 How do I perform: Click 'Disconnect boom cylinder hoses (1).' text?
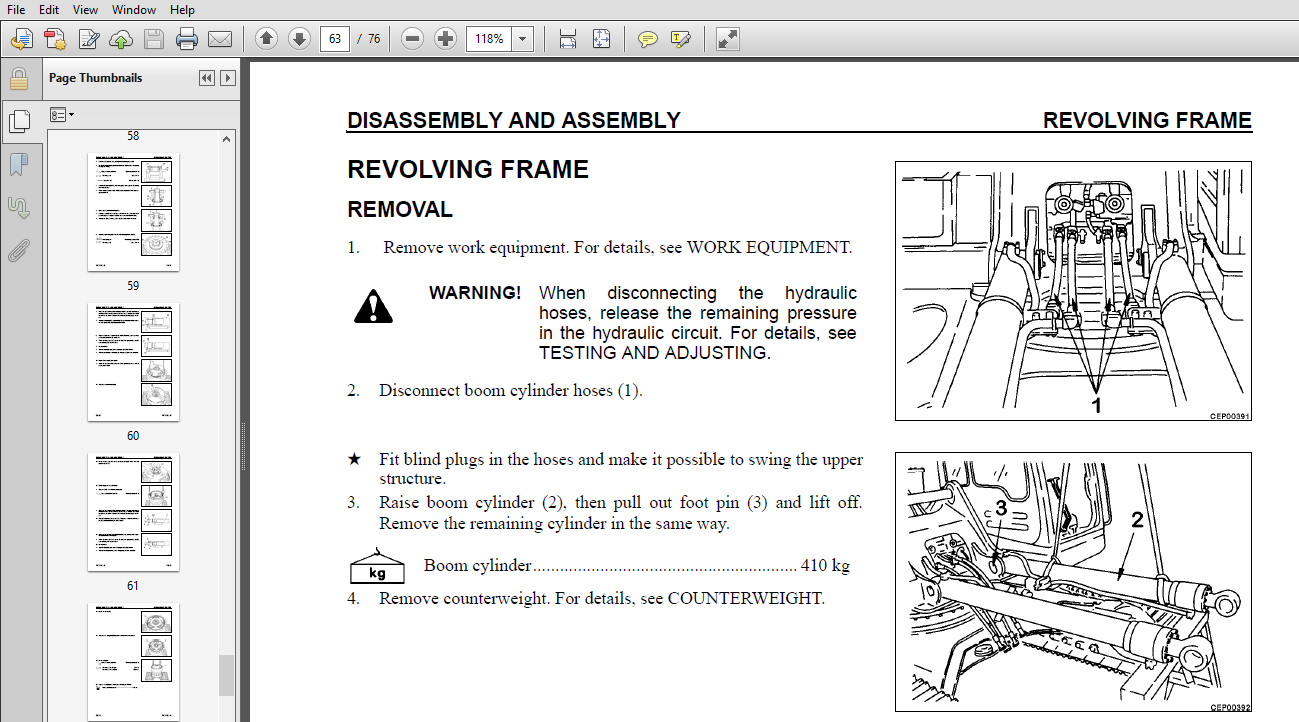pos(510,391)
